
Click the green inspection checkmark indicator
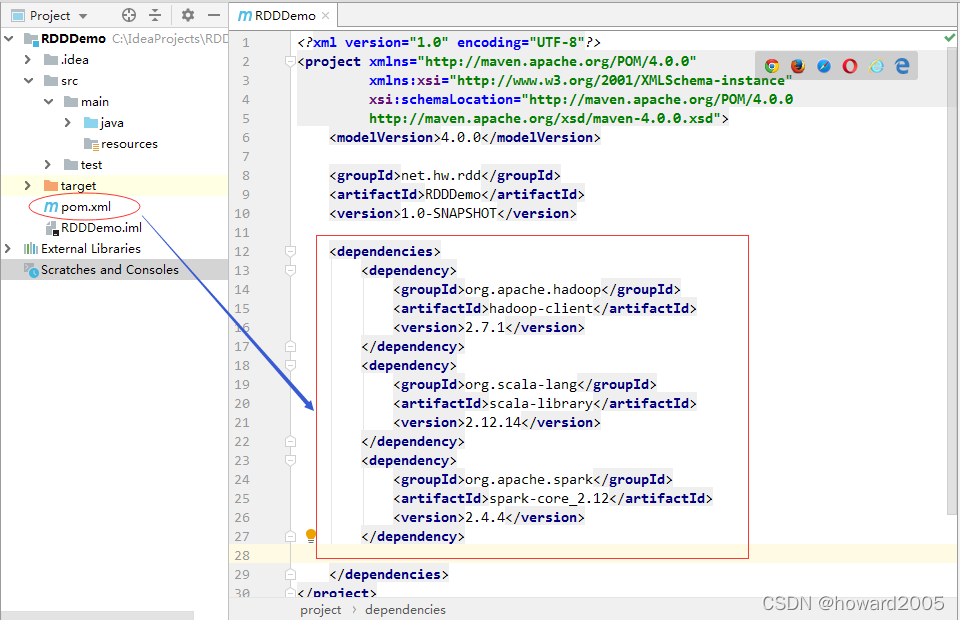point(950,38)
